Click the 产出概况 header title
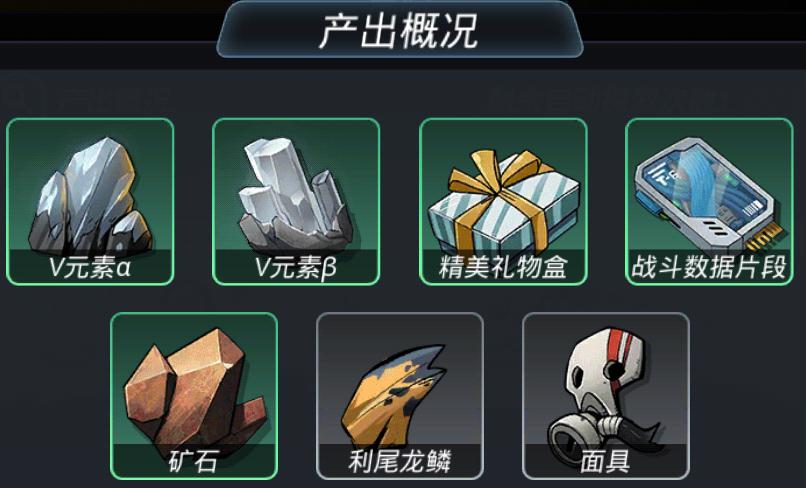Viewport: 806px width, 488px height. [x=399, y=31]
